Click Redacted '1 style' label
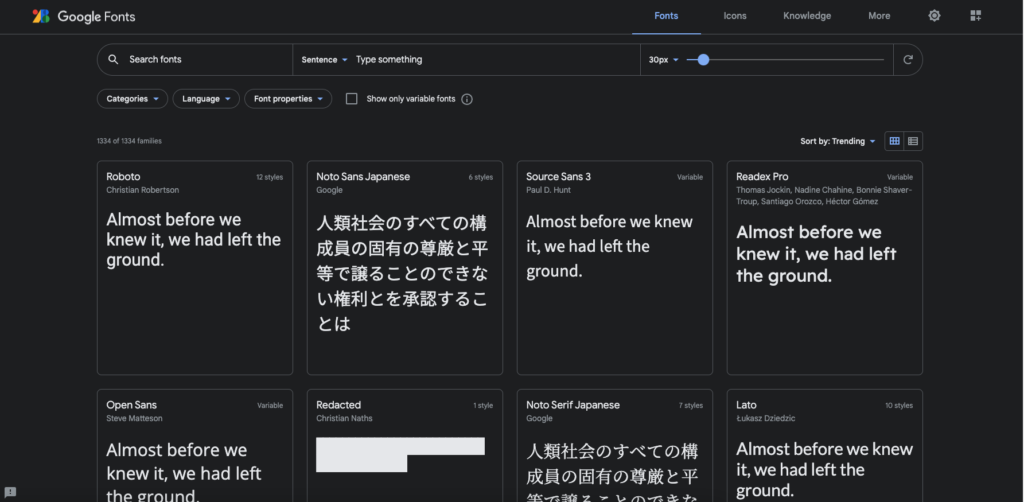 [x=483, y=405]
